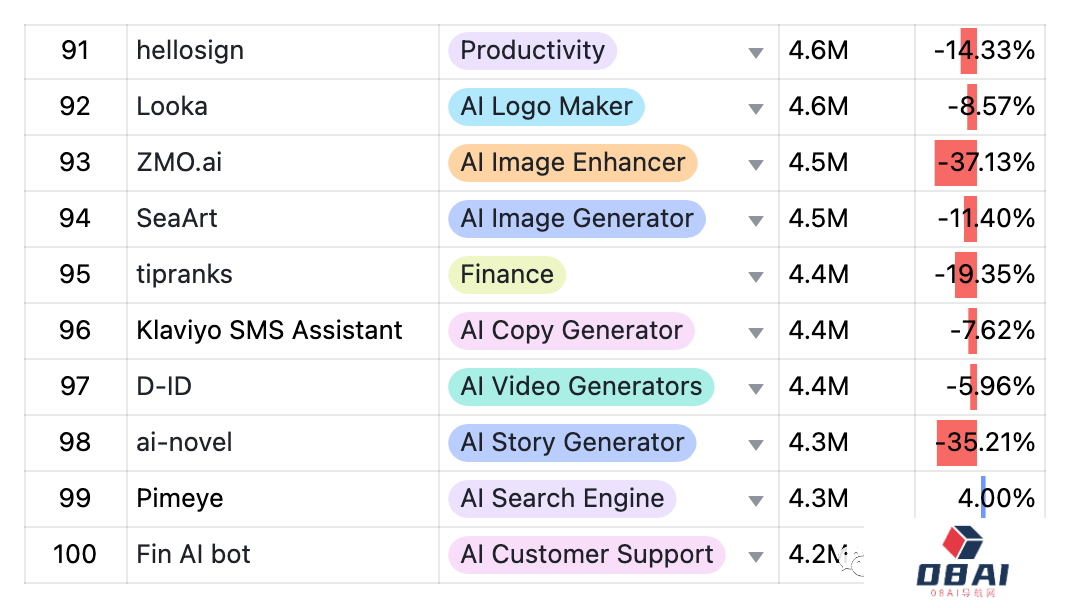Open AI Video Generators dropdown arrow
The width and height of the screenshot is (1070, 608).
(756, 389)
